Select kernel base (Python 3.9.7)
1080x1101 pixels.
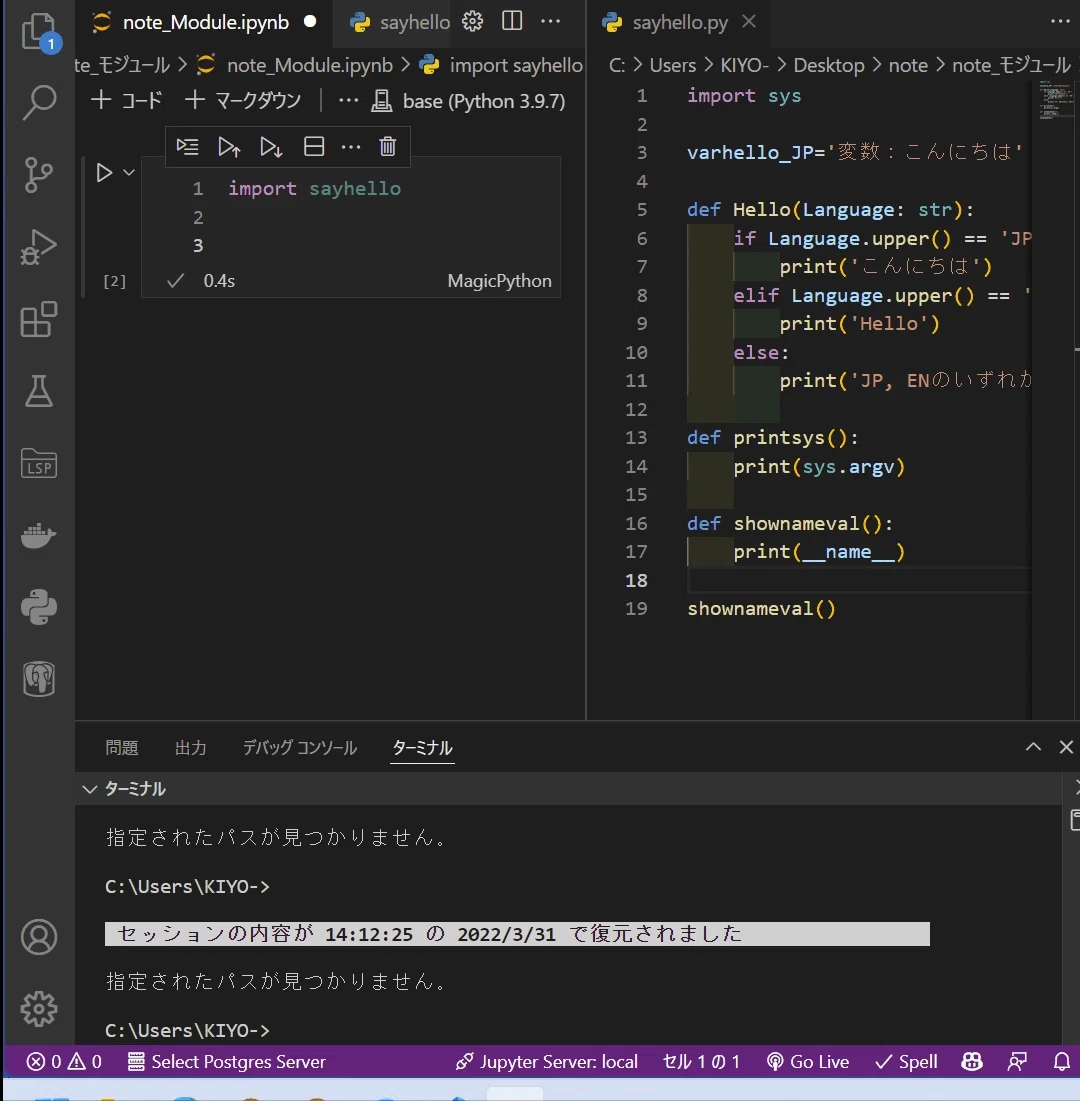click(x=468, y=101)
